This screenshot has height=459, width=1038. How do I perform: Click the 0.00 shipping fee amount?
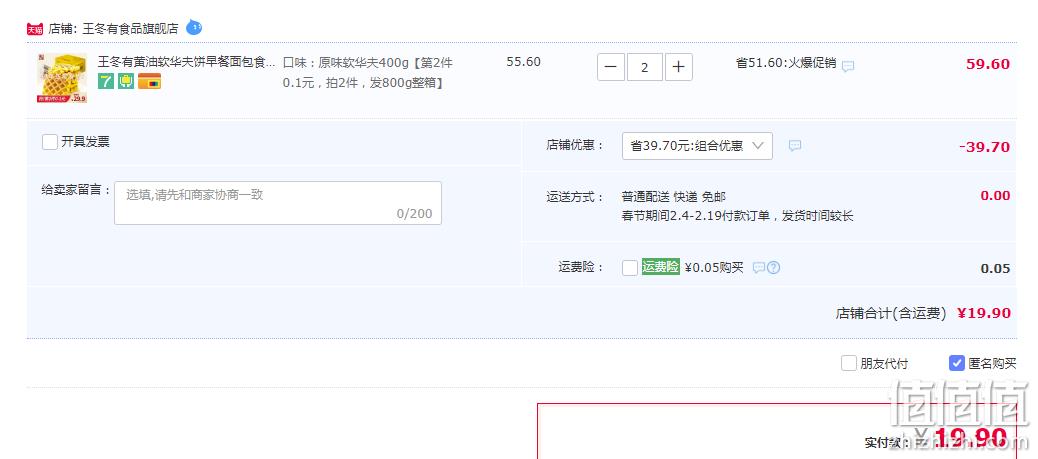(x=995, y=196)
